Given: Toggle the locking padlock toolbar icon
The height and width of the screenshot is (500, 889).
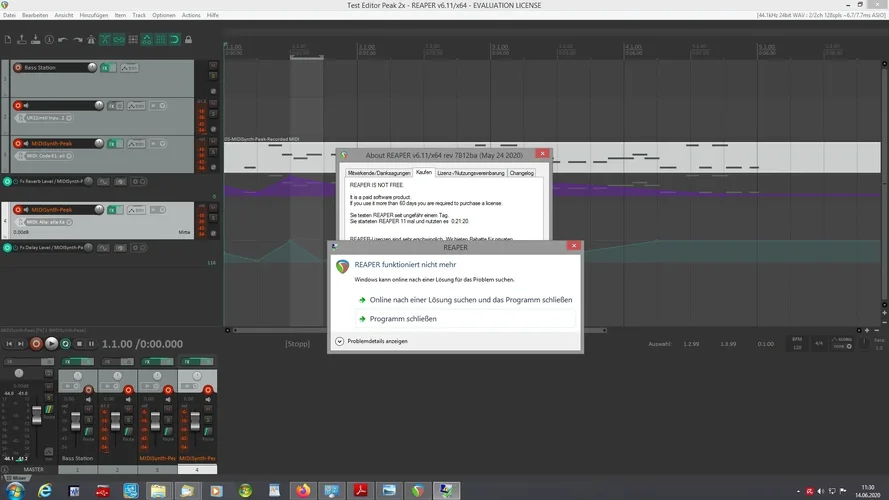Looking at the screenshot, I should tap(188, 40).
